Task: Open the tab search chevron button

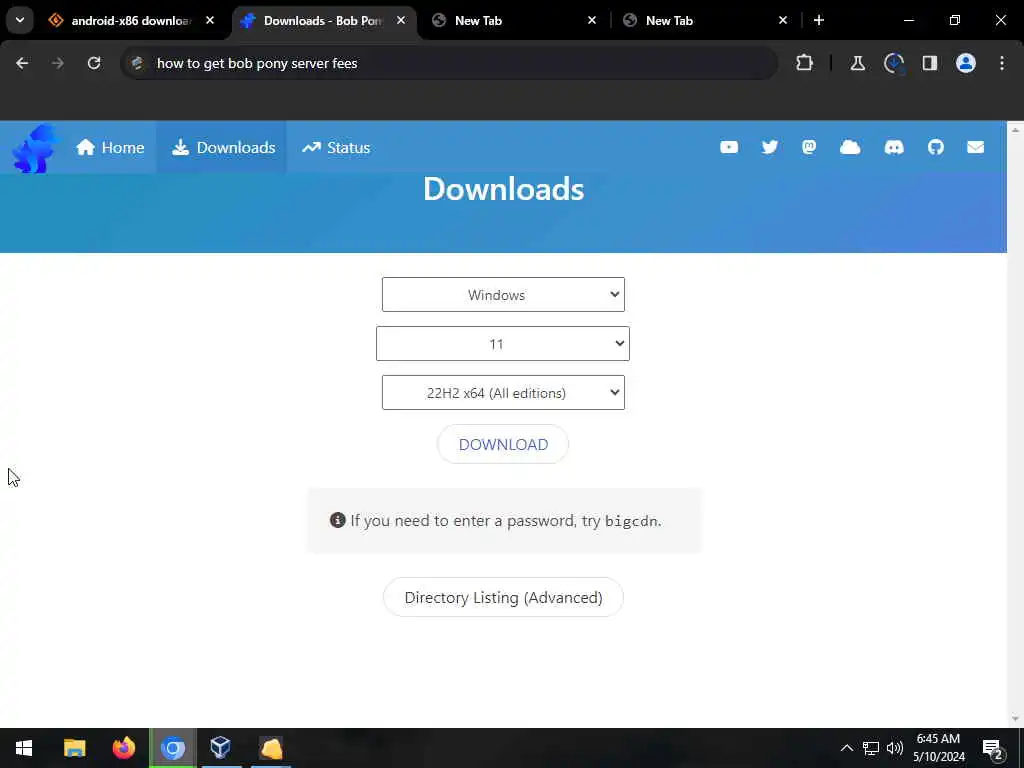Action: (20, 20)
